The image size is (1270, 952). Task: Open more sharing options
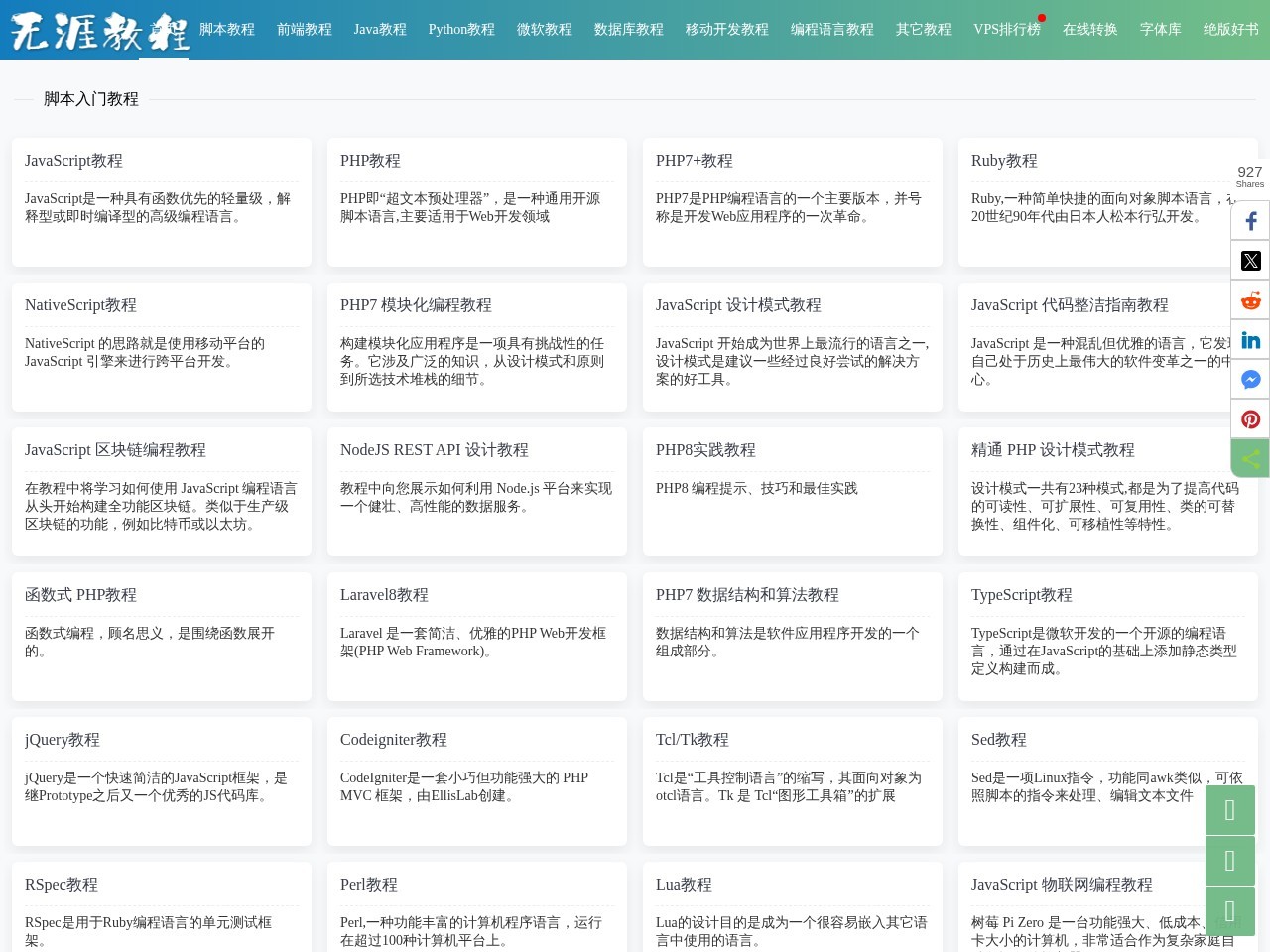[x=1250, y=458]
